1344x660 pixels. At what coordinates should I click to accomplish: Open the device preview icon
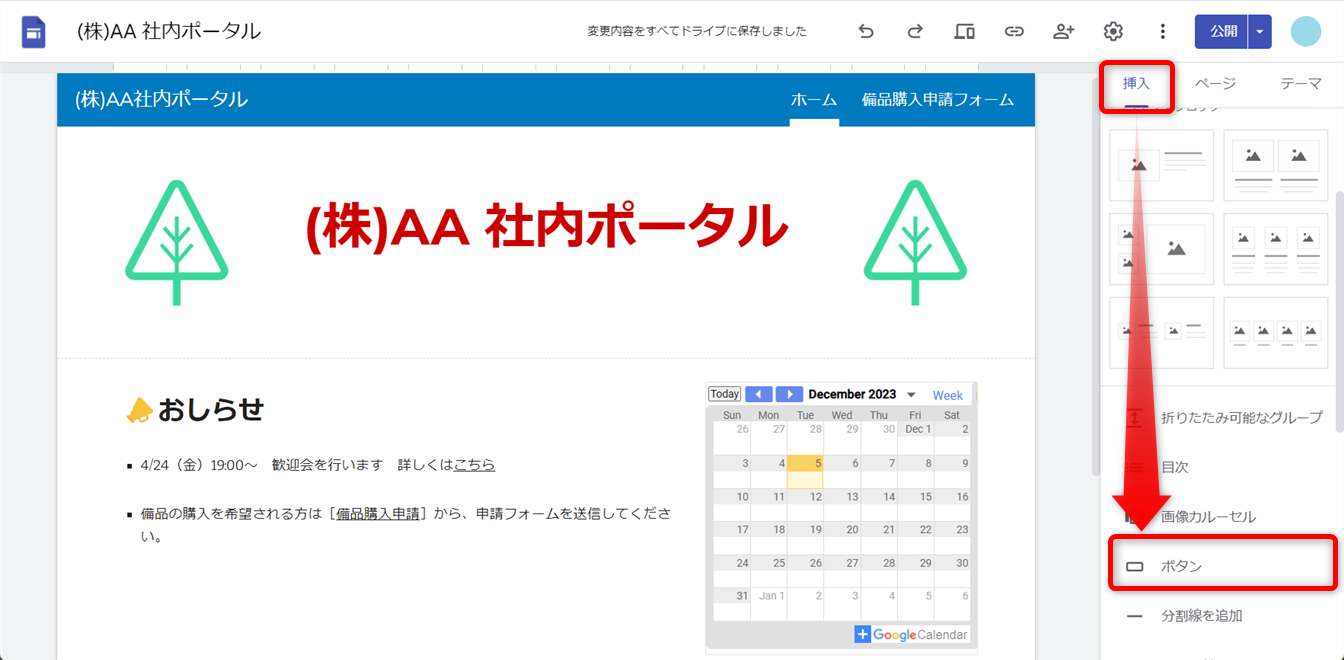click(964, 31)
